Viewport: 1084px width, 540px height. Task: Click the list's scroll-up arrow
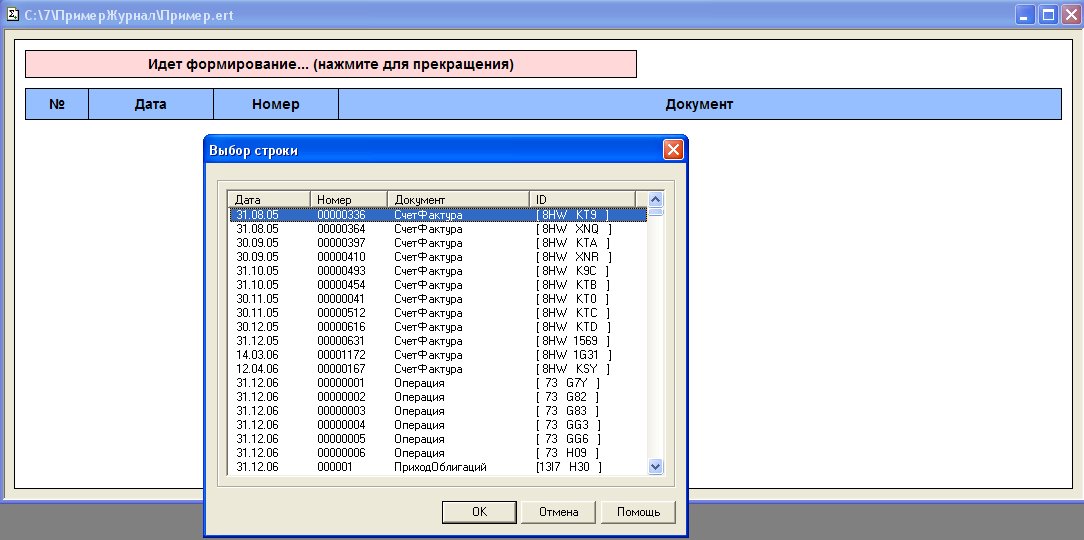(656, 199)
